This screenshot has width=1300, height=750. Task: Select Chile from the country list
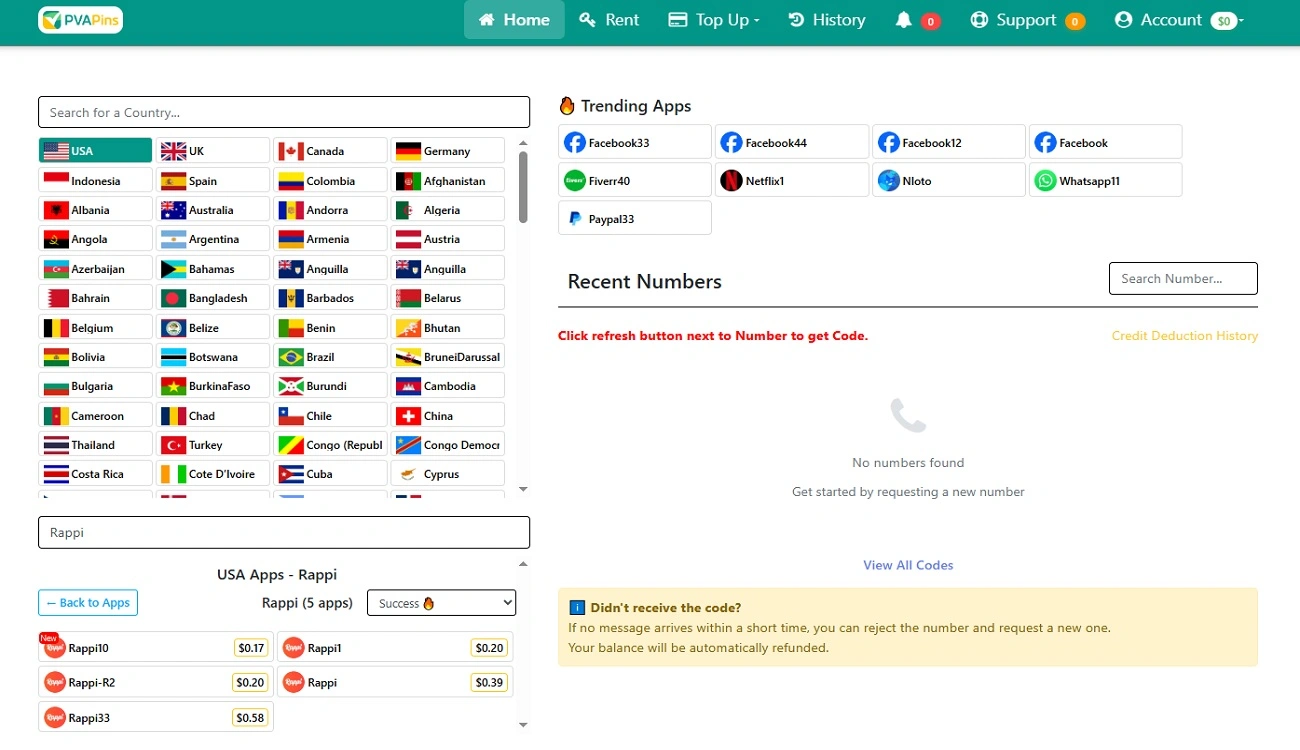tap(330, 416)
